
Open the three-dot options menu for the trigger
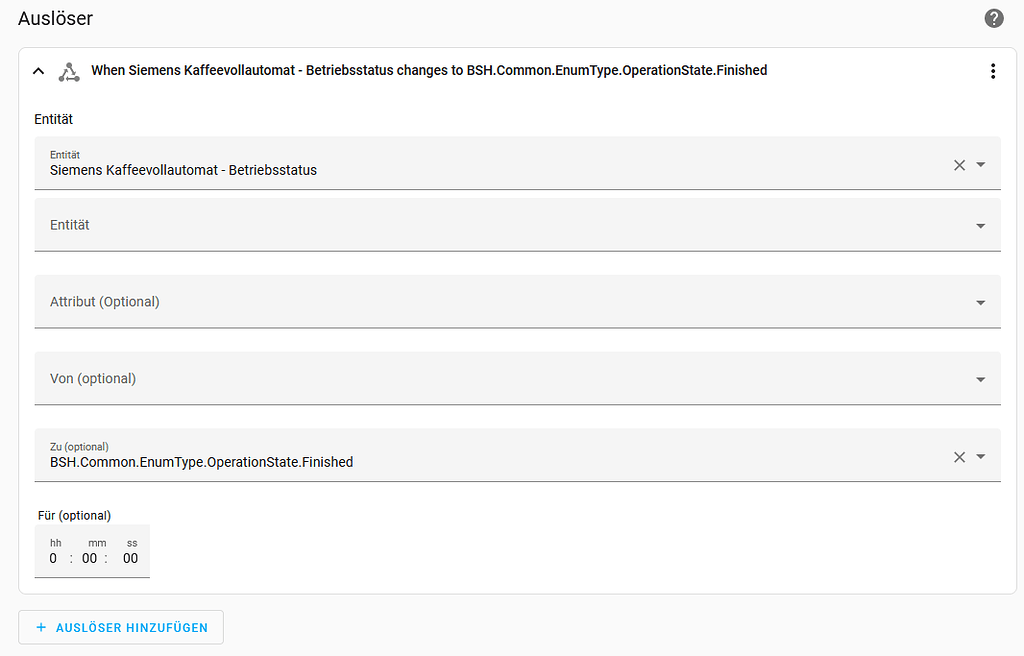click(993, 71)
